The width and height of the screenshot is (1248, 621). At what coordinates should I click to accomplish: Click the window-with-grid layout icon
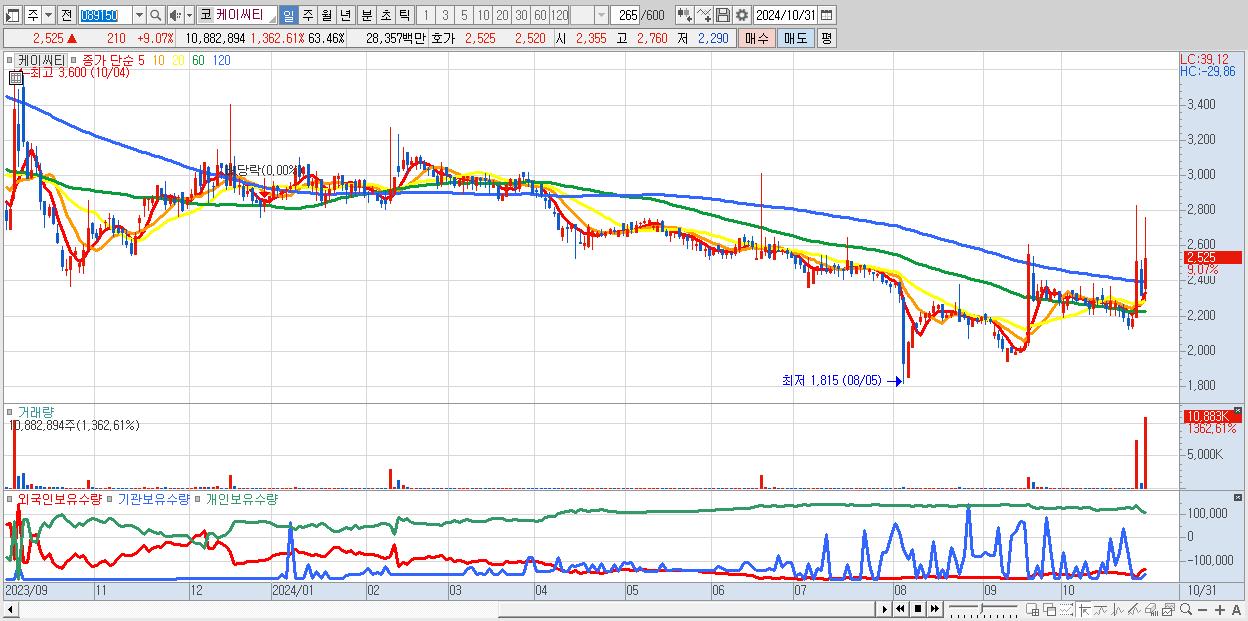1033,610
